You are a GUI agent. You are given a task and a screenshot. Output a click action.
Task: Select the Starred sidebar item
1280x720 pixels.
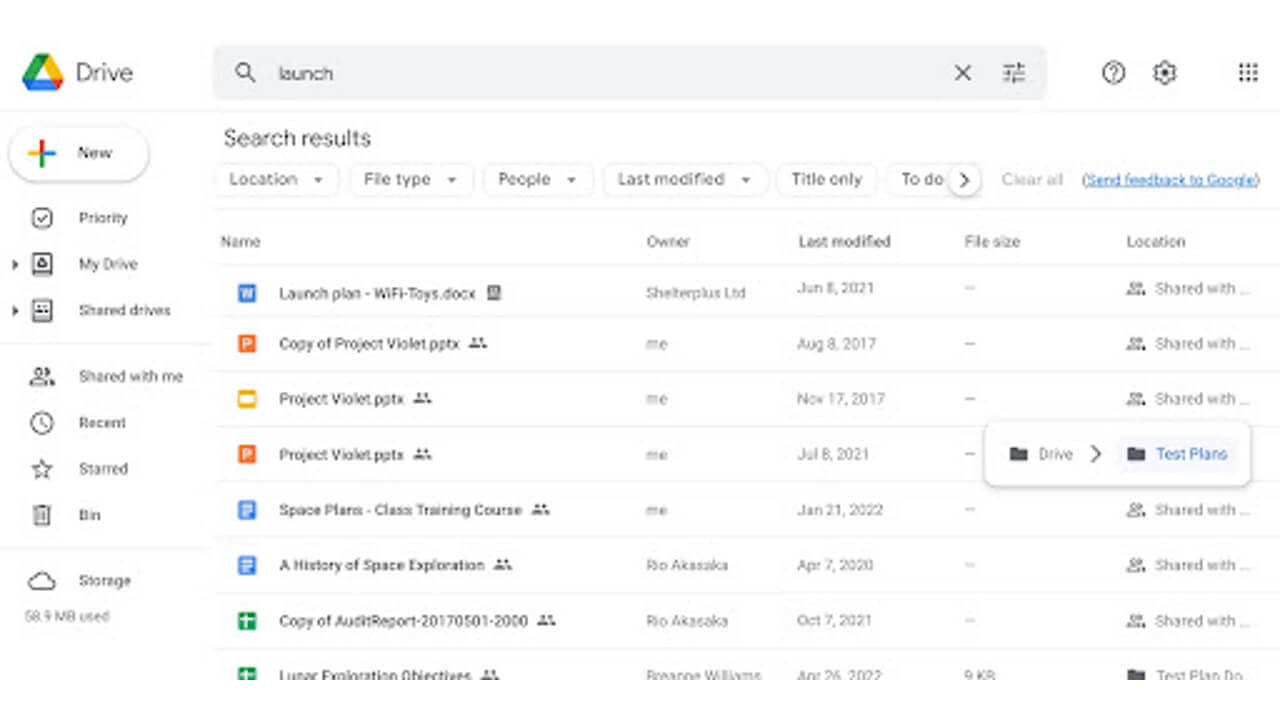pos(101,469)
